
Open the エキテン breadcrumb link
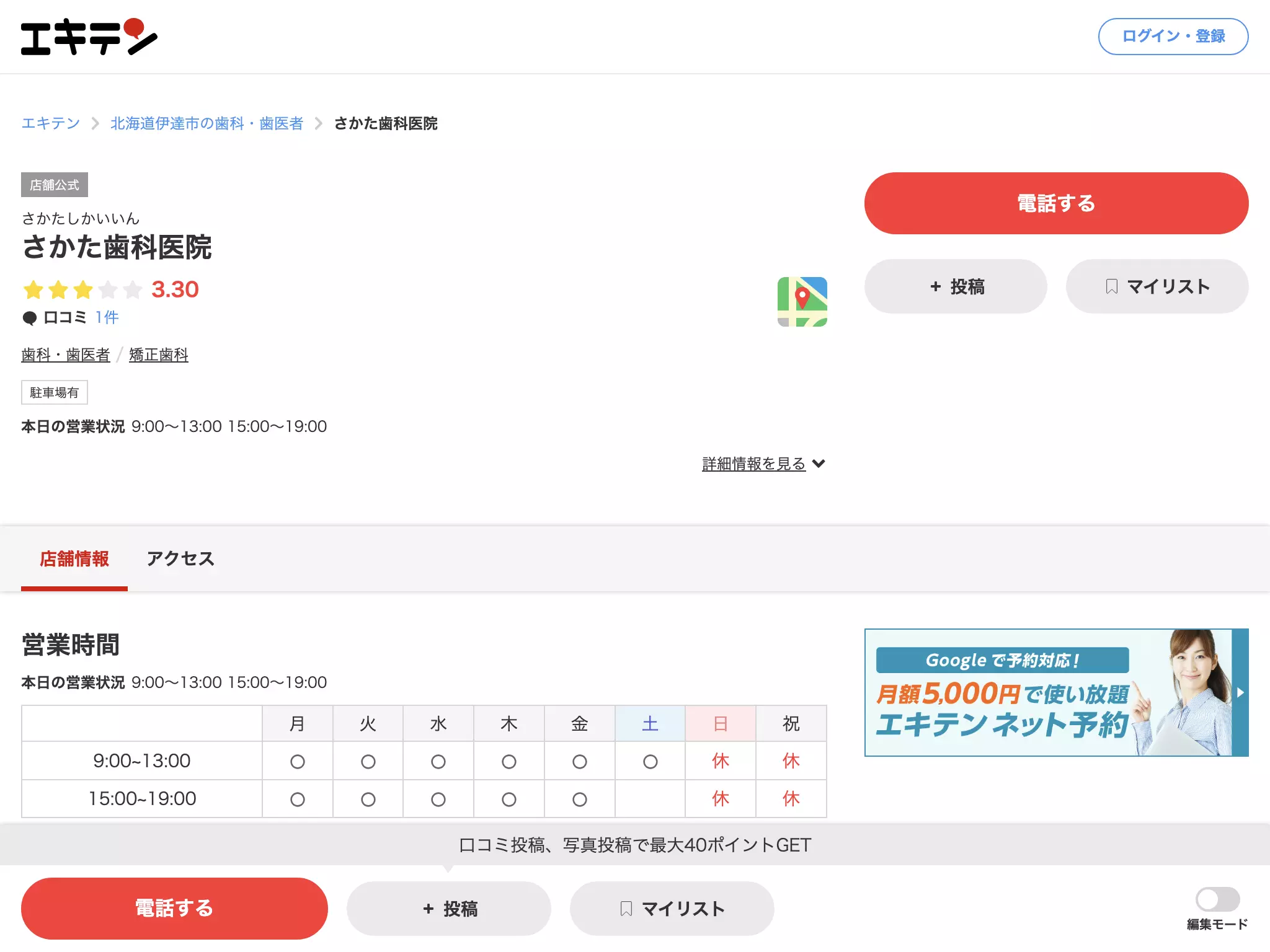pyautogui.click(x=51, y=123)
